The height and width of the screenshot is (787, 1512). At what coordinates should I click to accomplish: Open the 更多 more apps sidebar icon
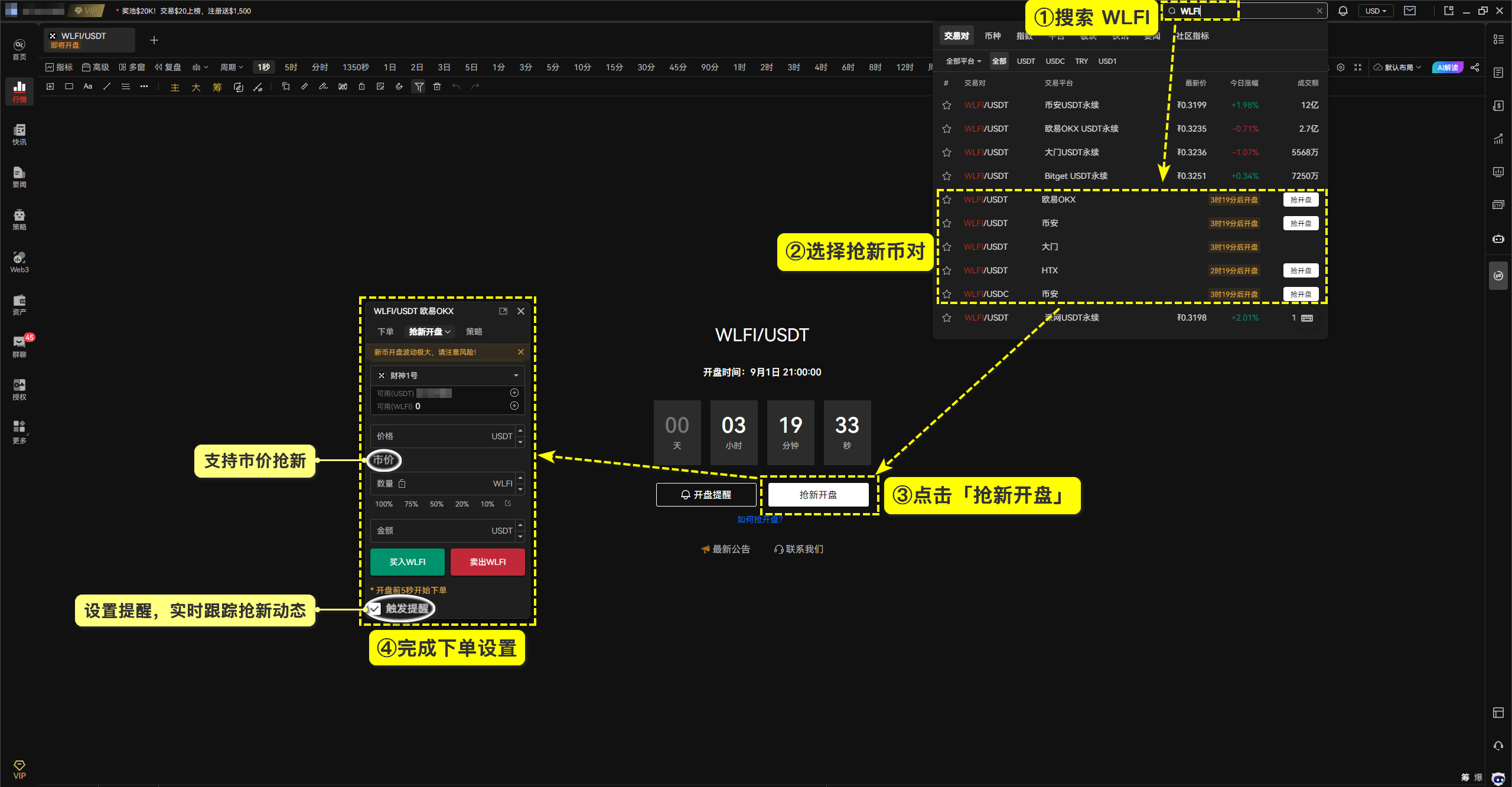19,432
